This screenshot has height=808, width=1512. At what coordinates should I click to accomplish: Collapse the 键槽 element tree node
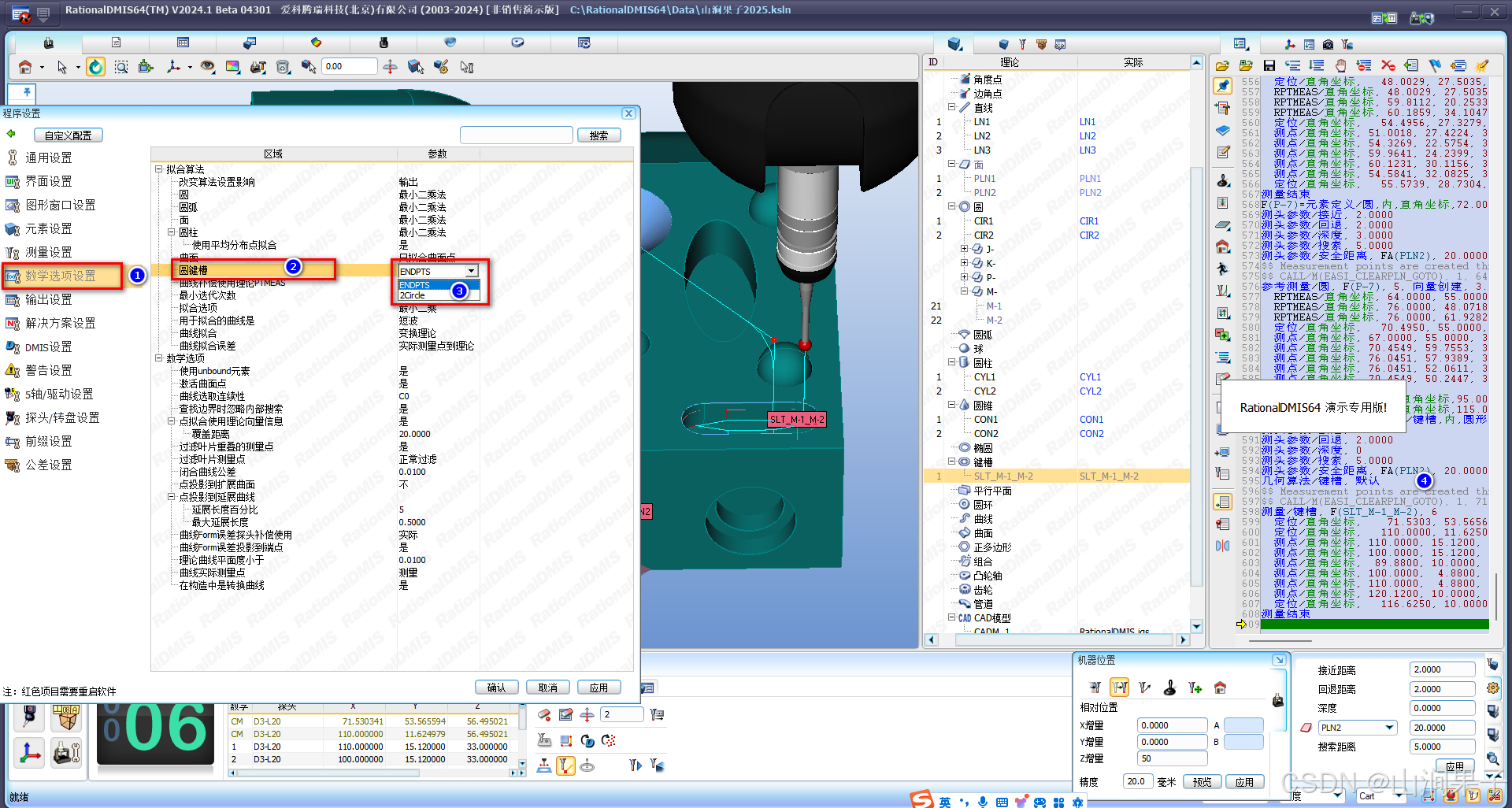(951, 461)
